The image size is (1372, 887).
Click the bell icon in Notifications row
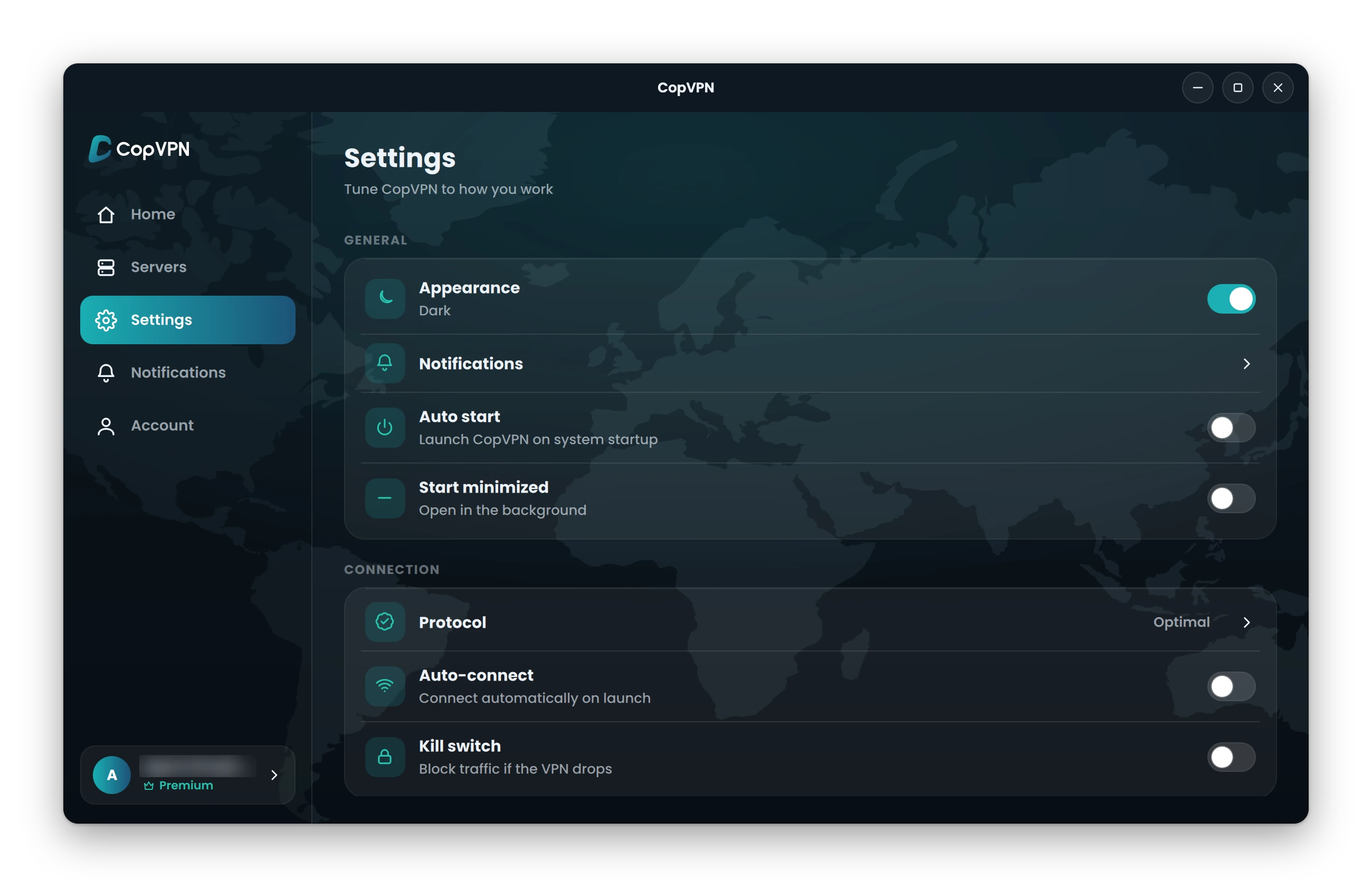(385, 363)
